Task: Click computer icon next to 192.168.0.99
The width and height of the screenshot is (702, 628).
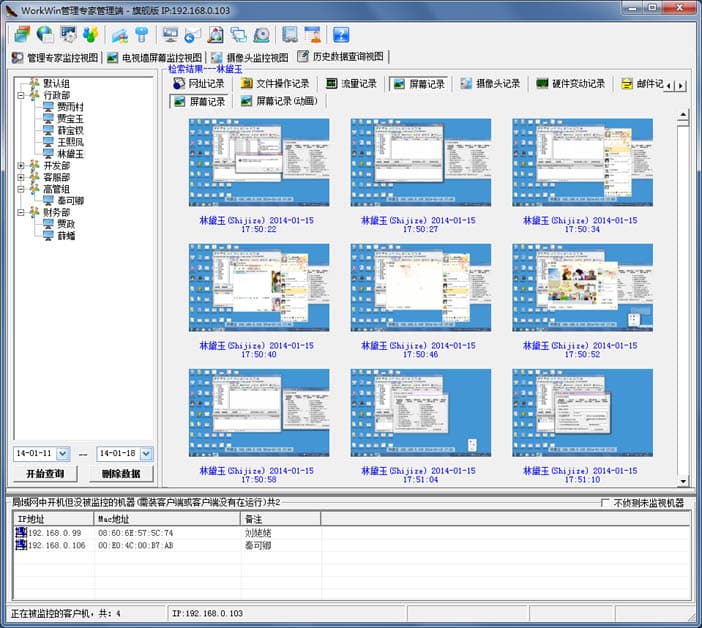Action: point(21,532)
